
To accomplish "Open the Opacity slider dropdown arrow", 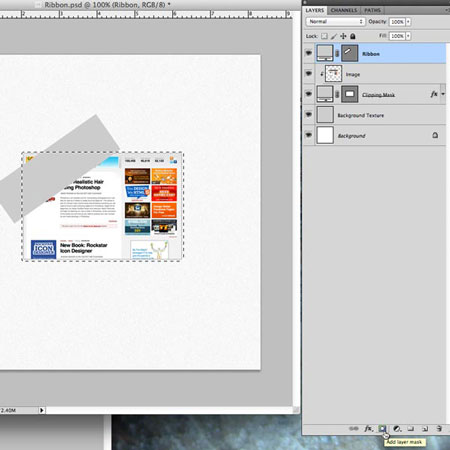I will (408, 22).
